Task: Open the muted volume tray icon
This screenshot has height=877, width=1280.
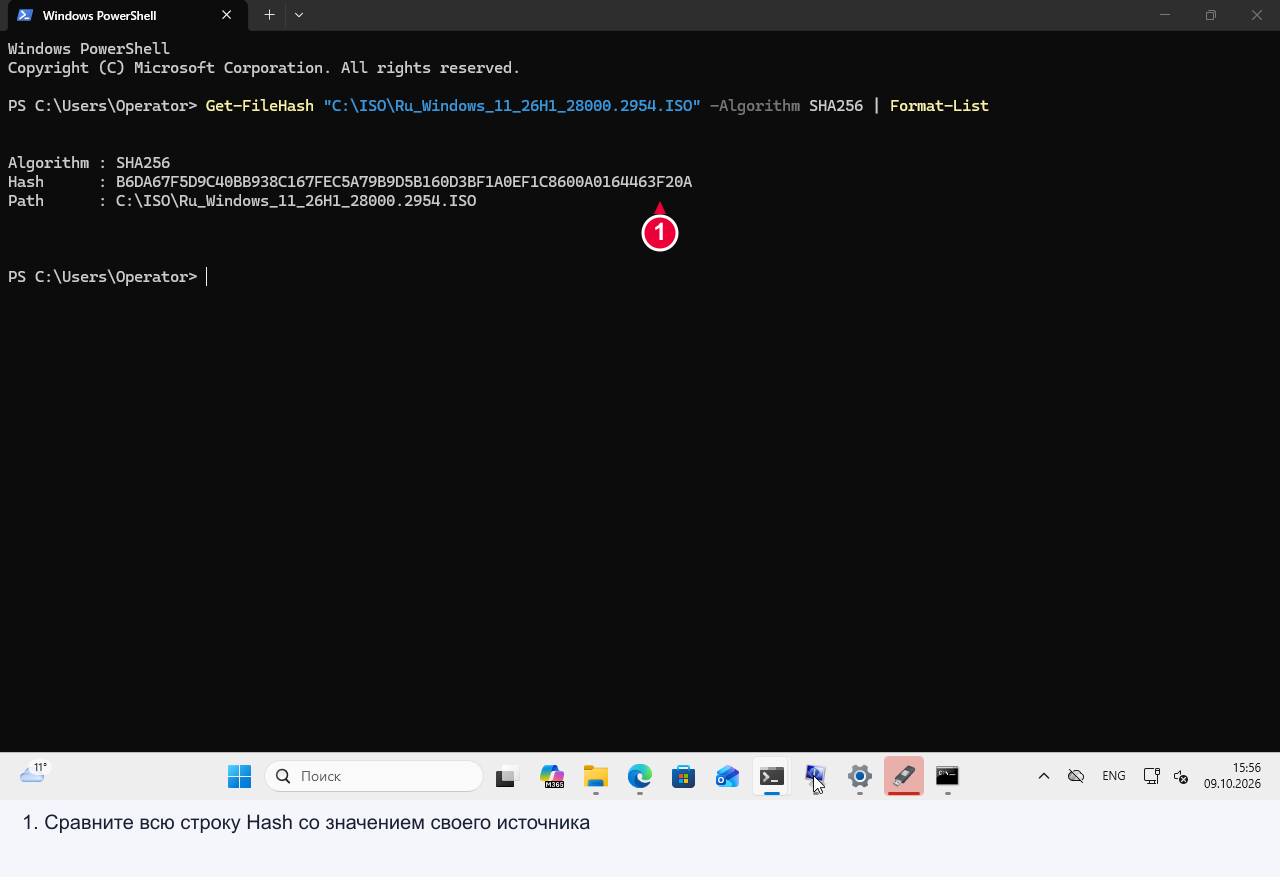Action: (1180, 776)
